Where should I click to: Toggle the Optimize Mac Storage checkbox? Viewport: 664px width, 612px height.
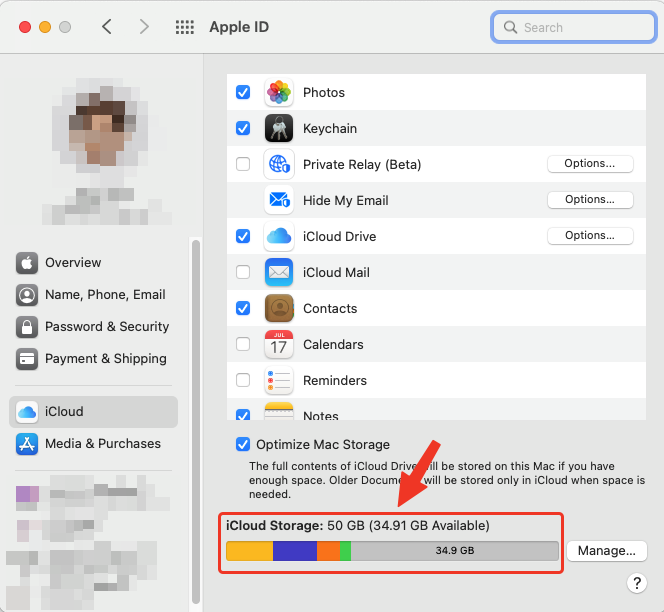pos(243,444)
